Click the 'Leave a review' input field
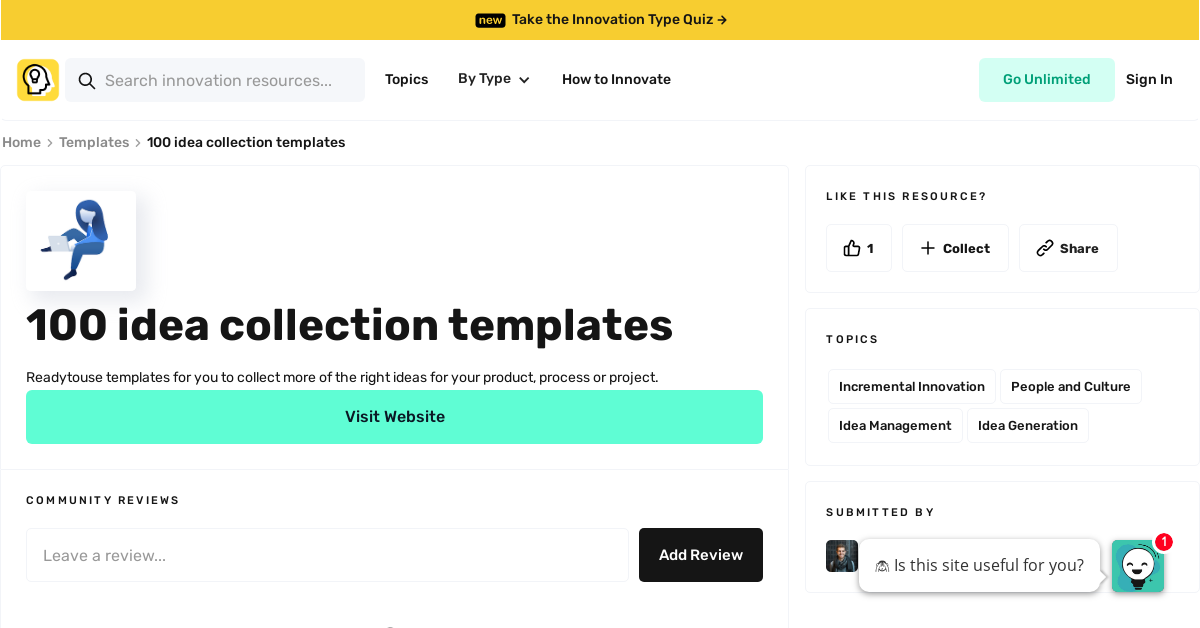Image resolution: width=1200 pixels, height=628 pixels. 327,555
